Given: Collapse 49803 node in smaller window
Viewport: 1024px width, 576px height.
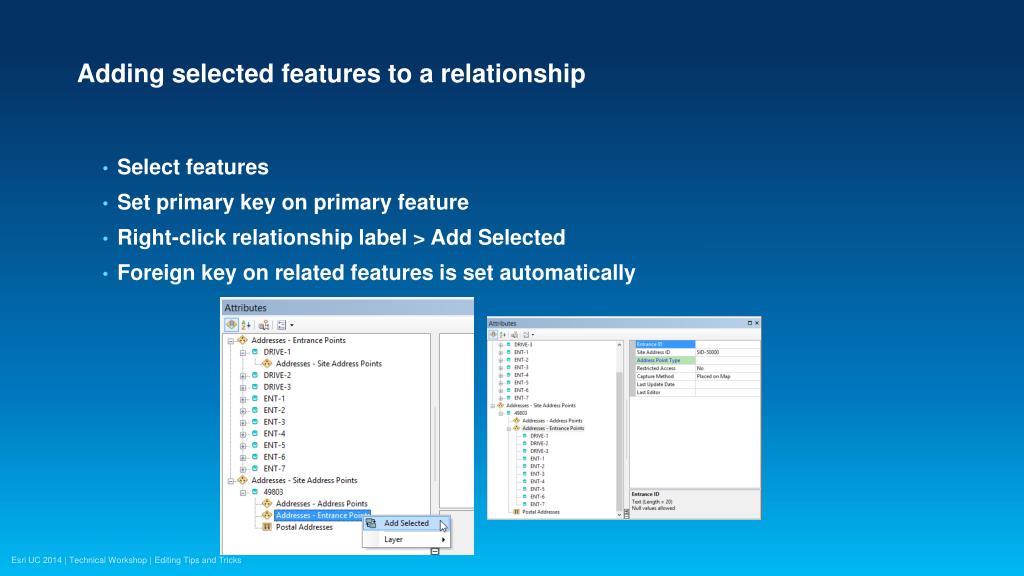Looking at the screenshot, I should (x=501, y=413).
